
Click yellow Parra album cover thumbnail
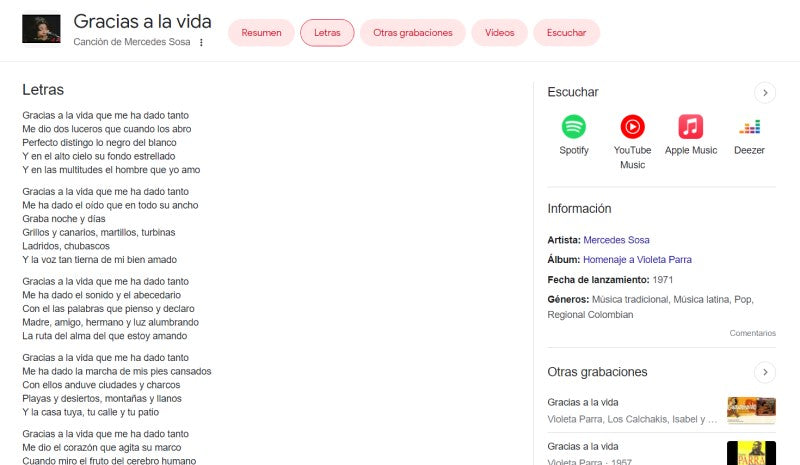(751, 453)
